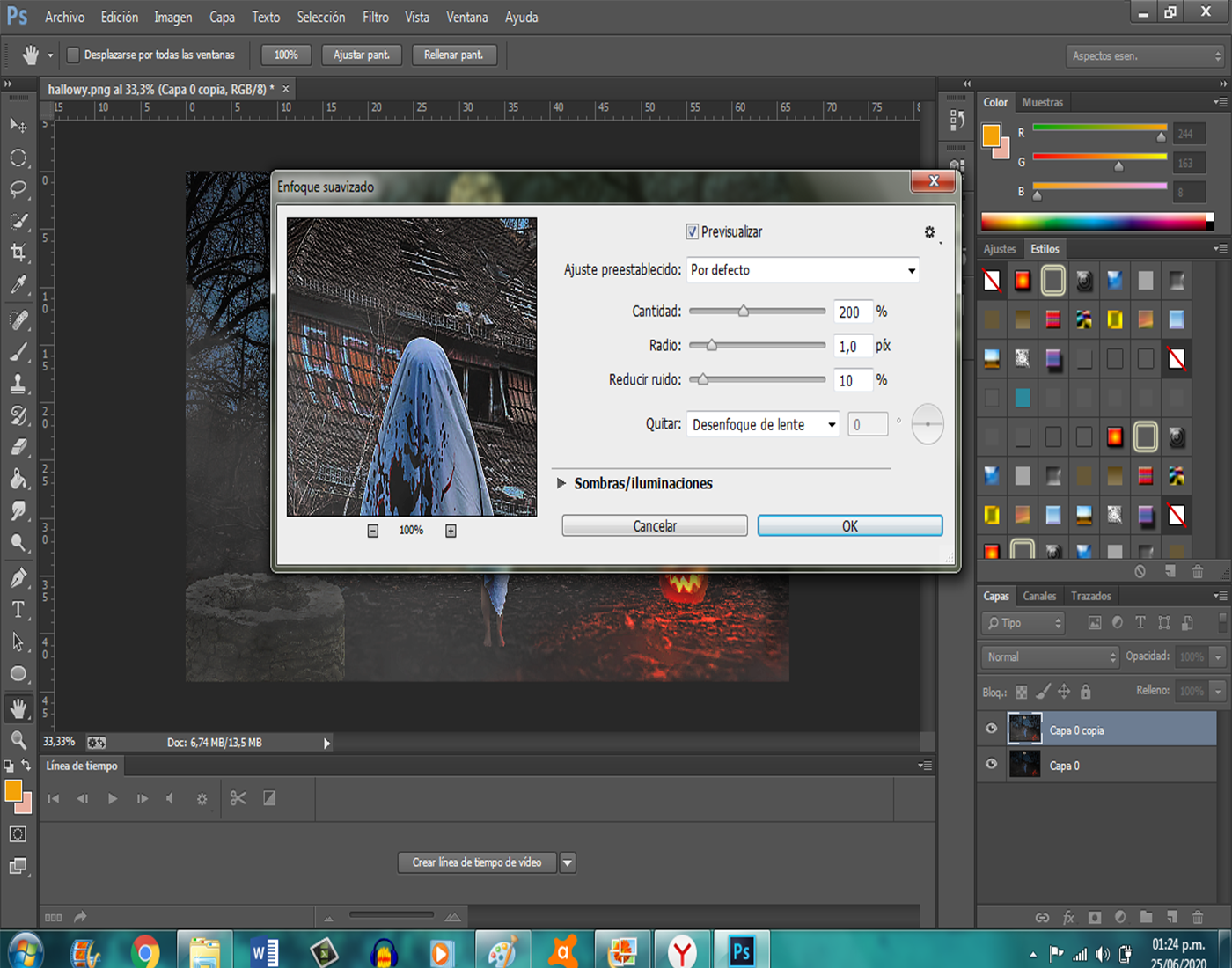Open the Ajuste preestablecido dropdown

[x=803, y=270]
